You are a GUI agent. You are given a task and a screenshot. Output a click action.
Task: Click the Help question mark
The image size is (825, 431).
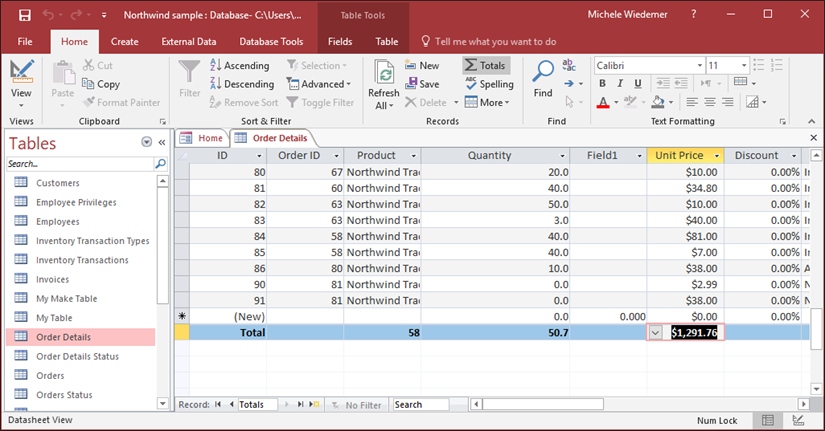(693, 14)
